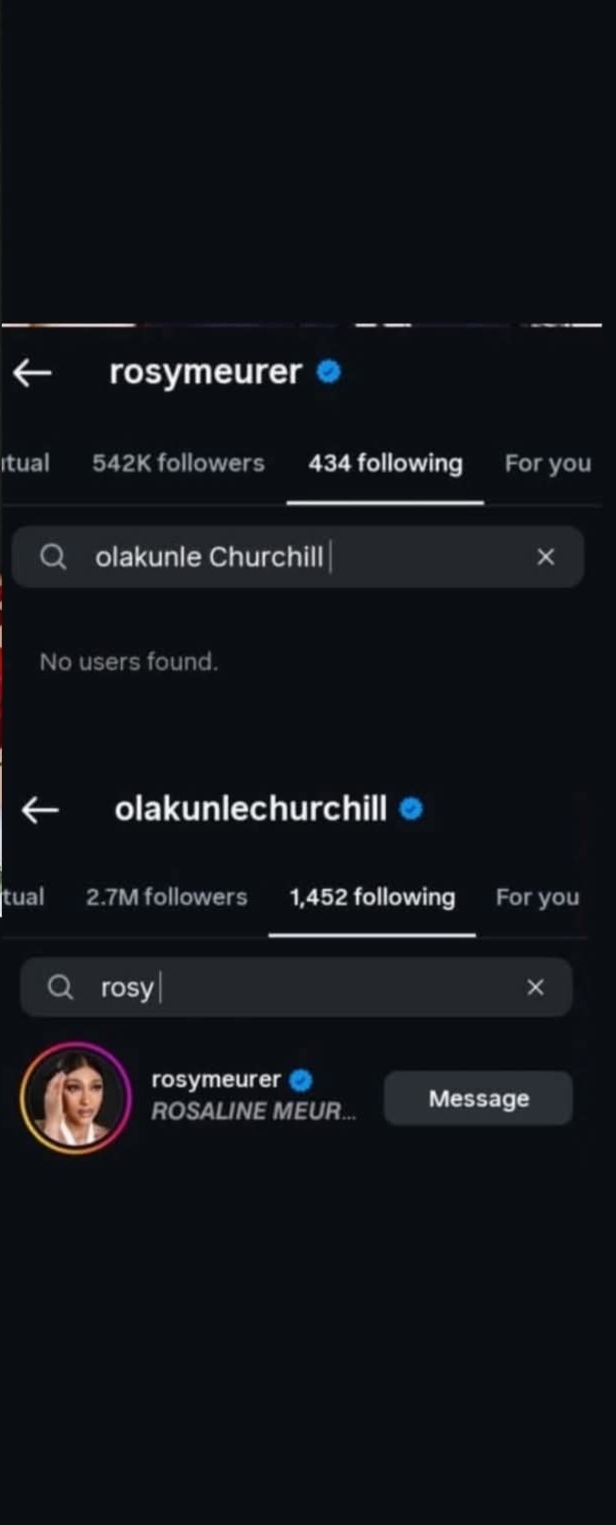Open the 2.7M followers tab
This screenshot has width=616, height=1525.
click(x=166, y=897)
